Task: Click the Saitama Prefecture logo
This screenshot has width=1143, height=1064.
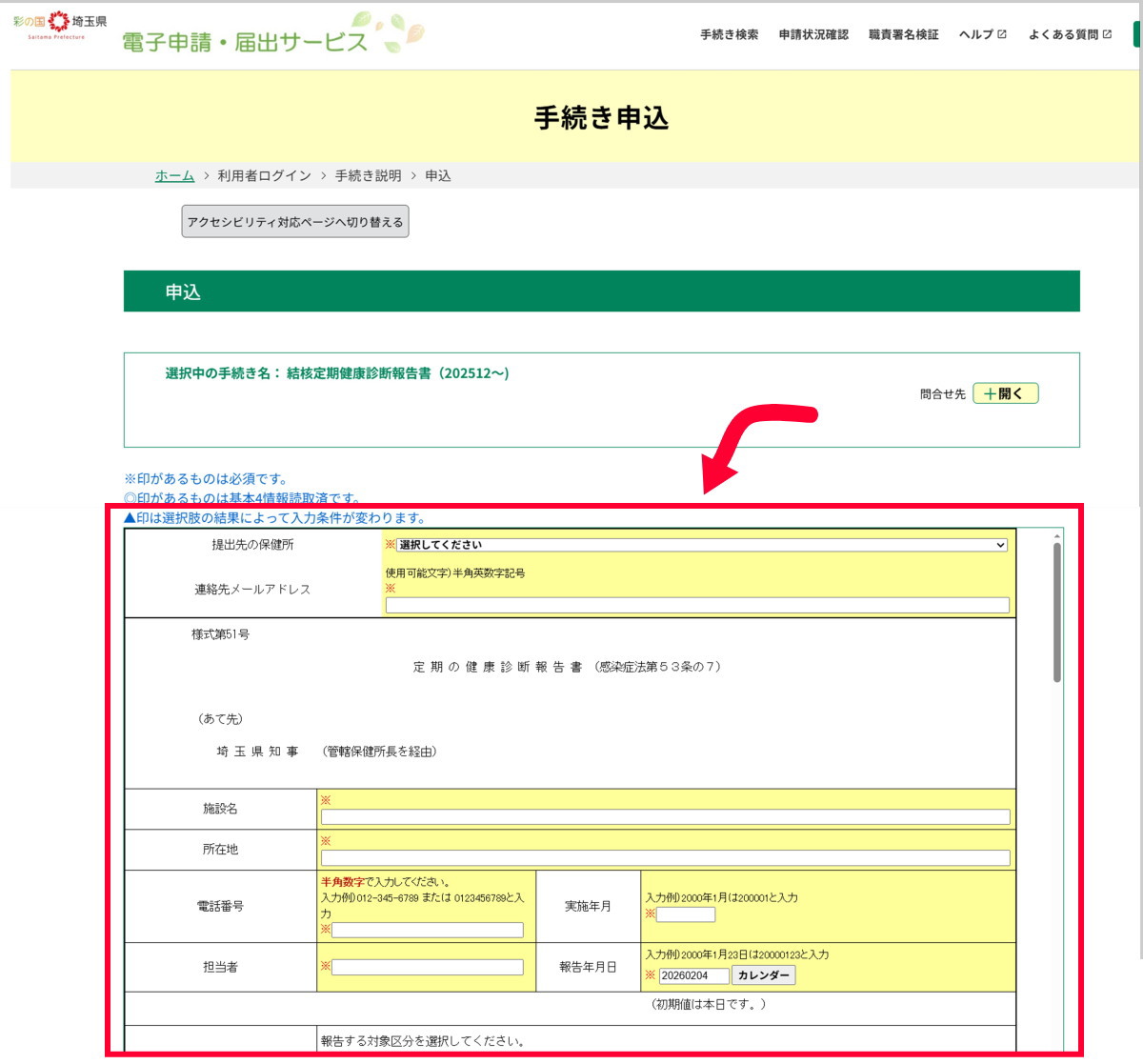Action: pyautogui.click(x=59, y=25)
